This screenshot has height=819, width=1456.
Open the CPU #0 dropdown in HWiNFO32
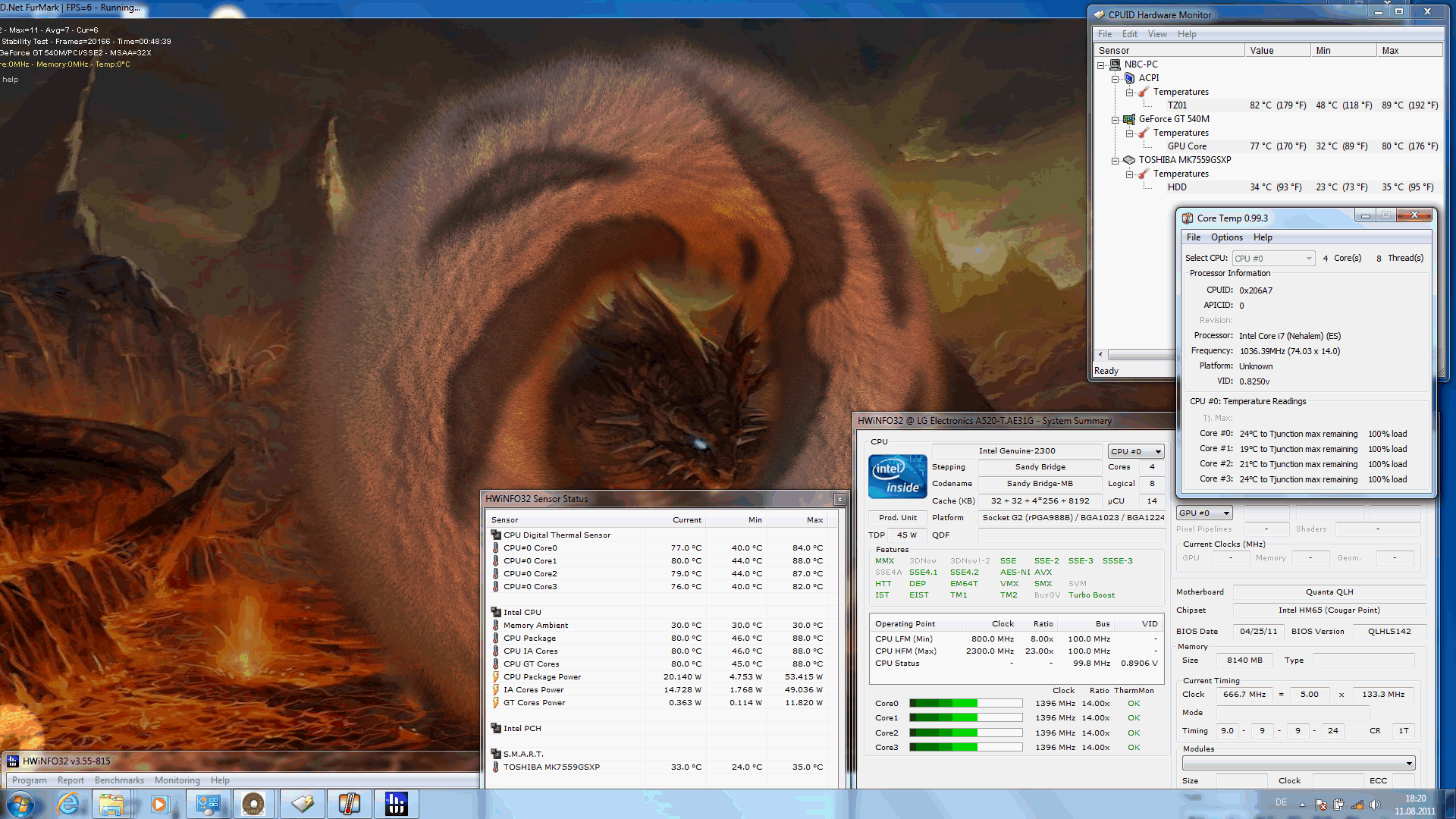1135,451
